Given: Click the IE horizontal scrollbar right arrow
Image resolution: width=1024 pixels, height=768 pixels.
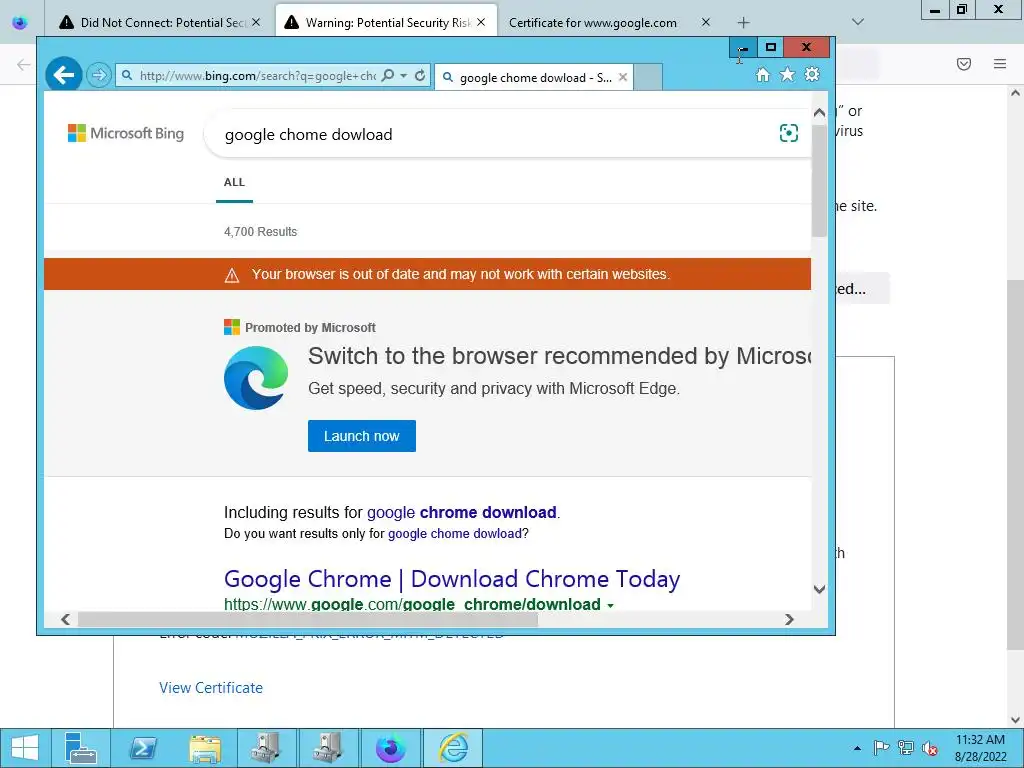Looking at the screenshot, I should 789,619.
